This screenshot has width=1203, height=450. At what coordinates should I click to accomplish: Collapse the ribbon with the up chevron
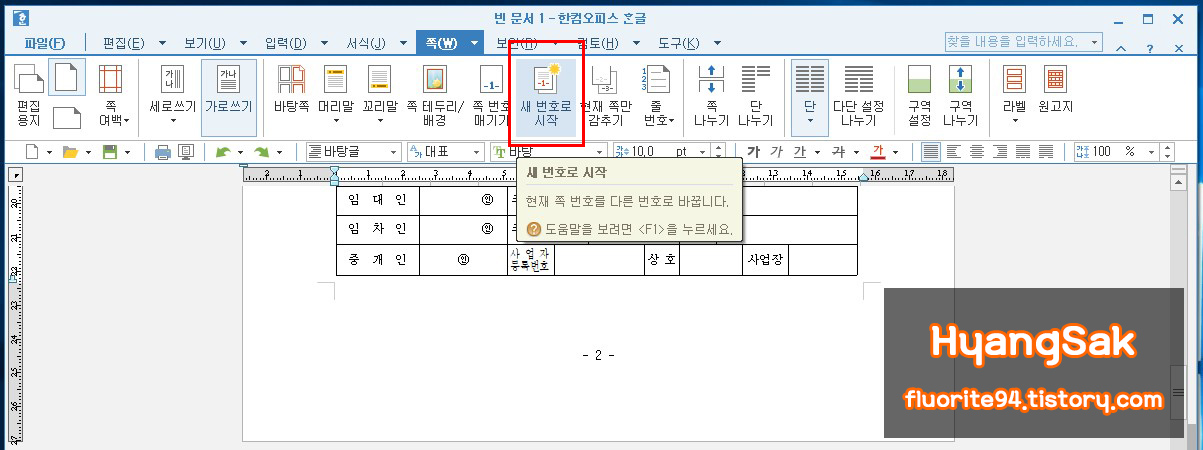point(1122,47)
